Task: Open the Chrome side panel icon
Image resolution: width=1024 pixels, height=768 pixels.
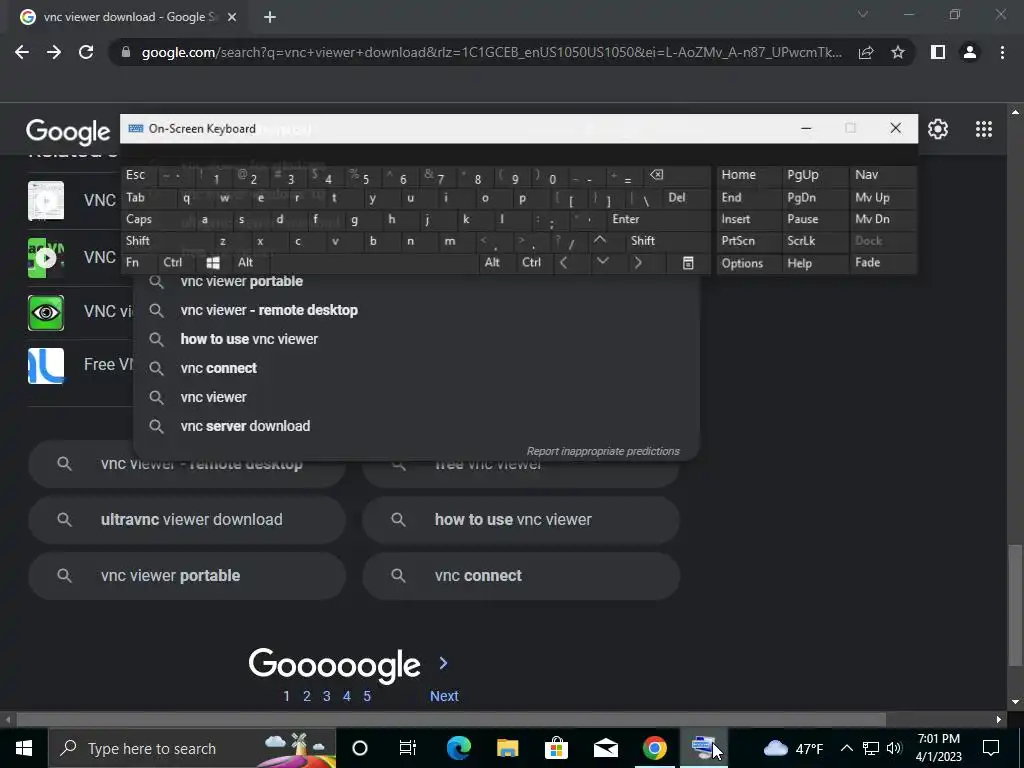Action: 938,52
